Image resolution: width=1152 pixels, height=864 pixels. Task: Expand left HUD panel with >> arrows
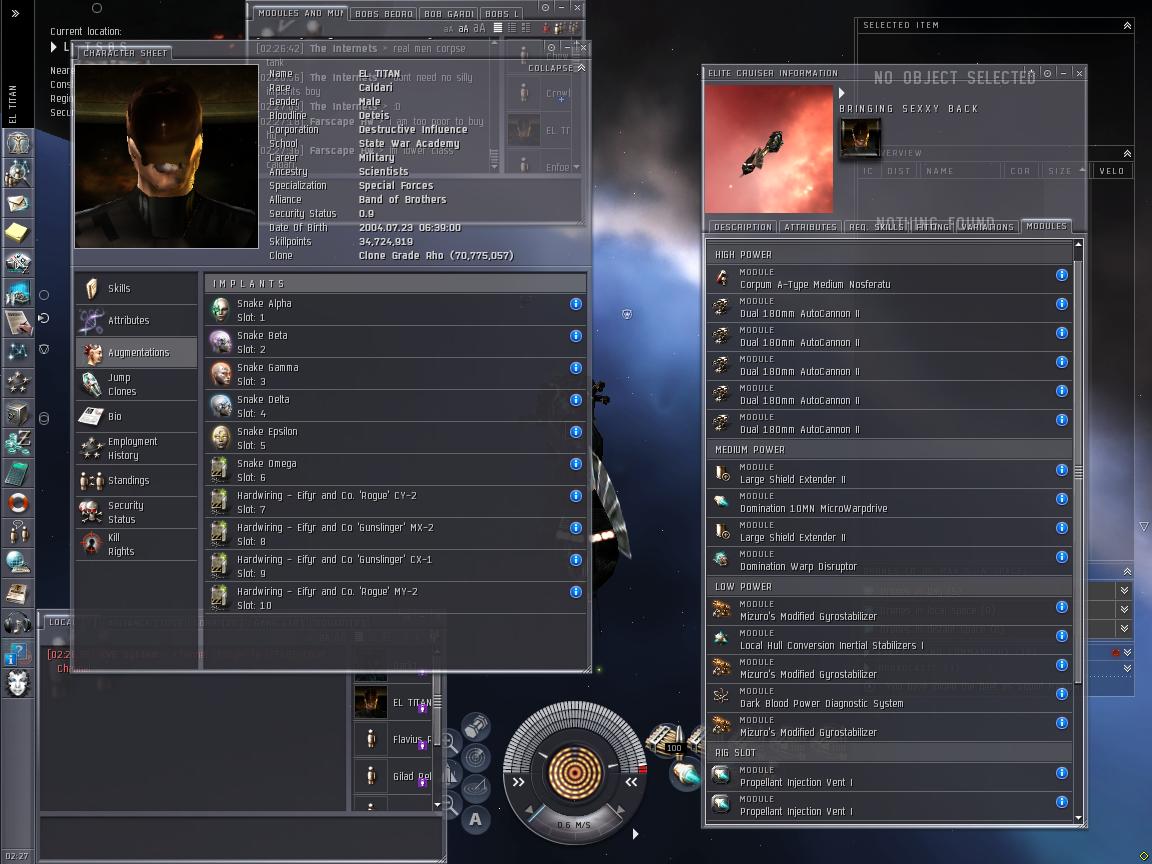(x=519, y=782)
